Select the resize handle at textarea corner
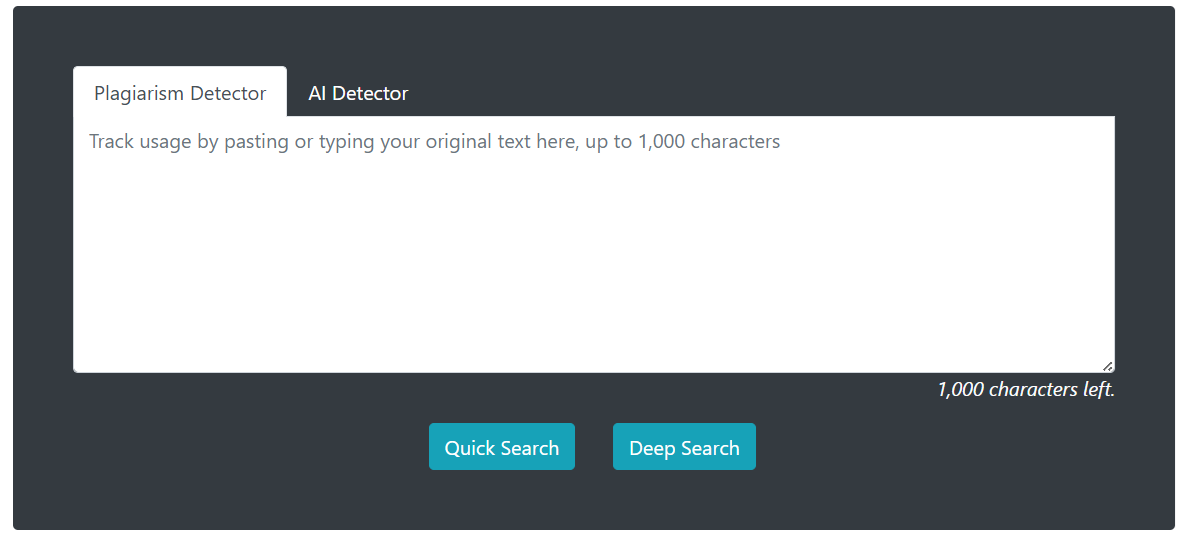The height and width of the screenshot is (533, 1184). pyautogui.click(x=1107, y=365)
